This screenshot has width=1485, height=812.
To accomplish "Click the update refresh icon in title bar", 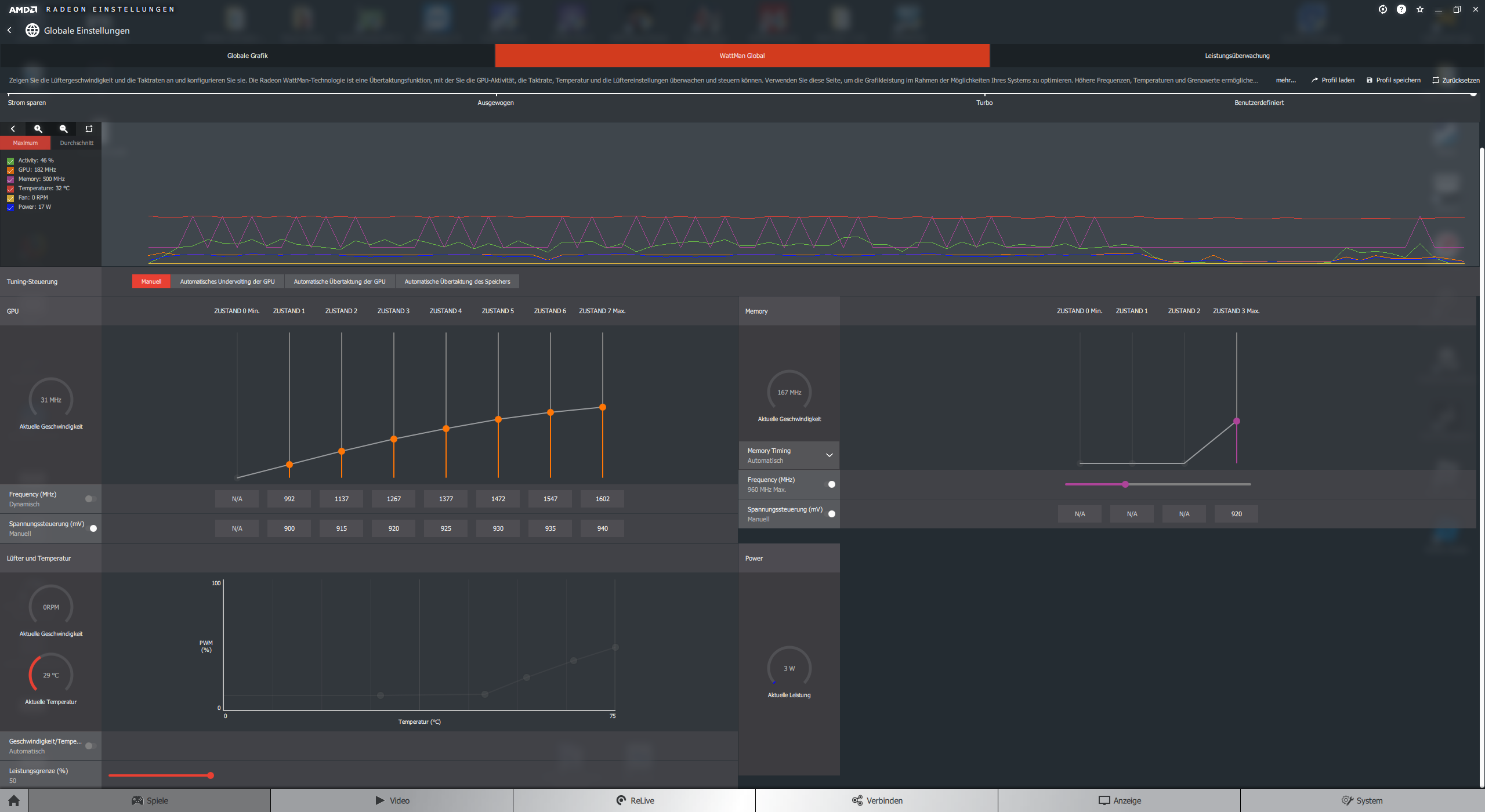I will 1382,9.
